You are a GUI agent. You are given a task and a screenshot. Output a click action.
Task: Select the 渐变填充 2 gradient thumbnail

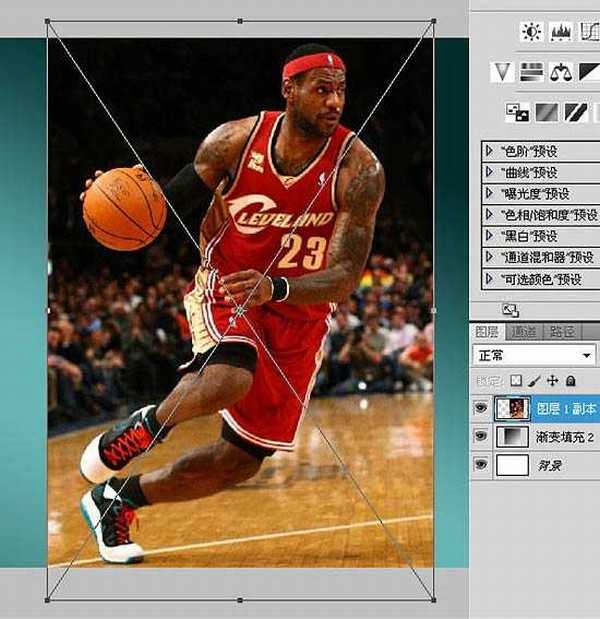(512, 436)
